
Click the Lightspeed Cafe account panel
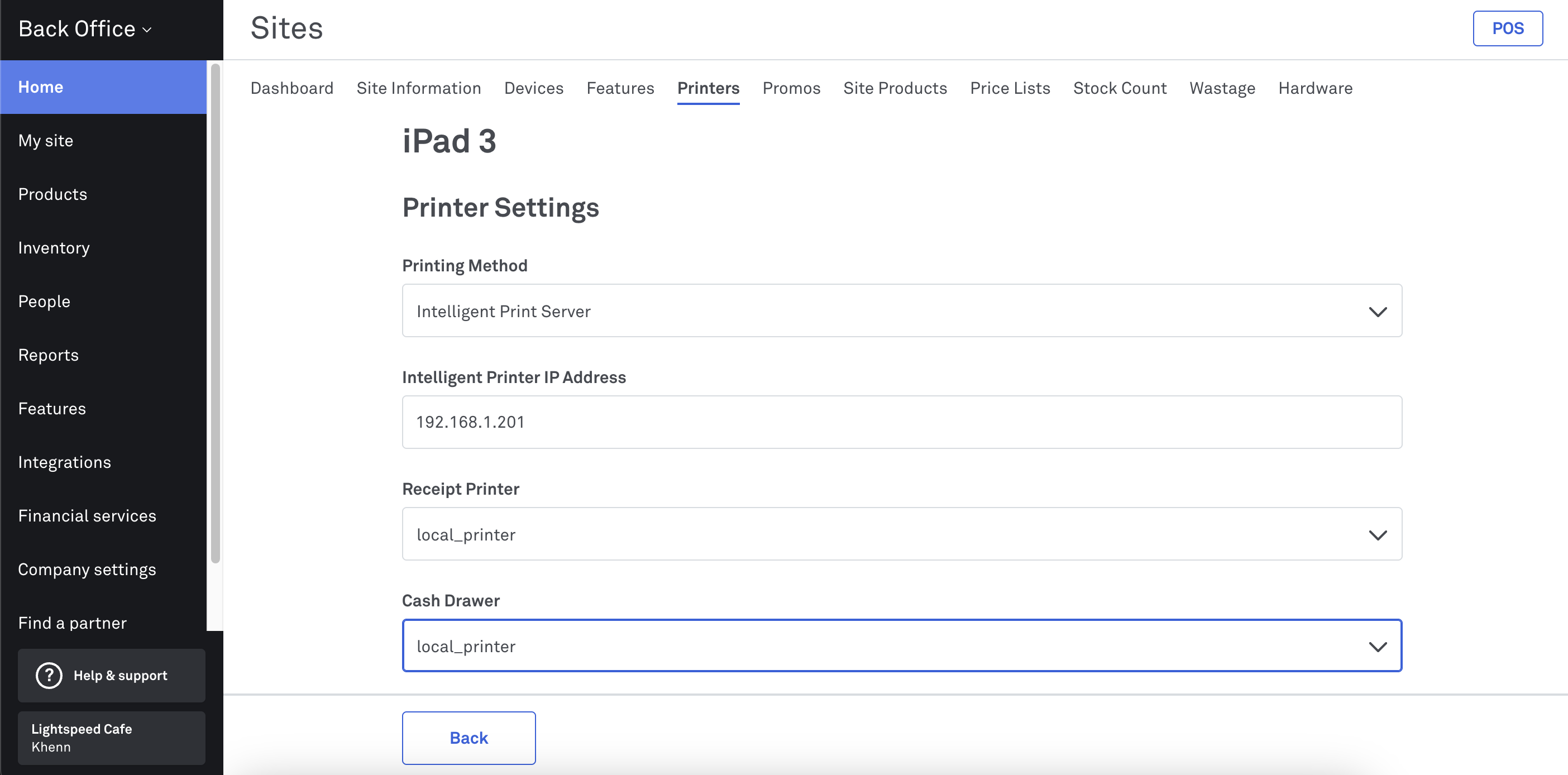tap(111, 738)
